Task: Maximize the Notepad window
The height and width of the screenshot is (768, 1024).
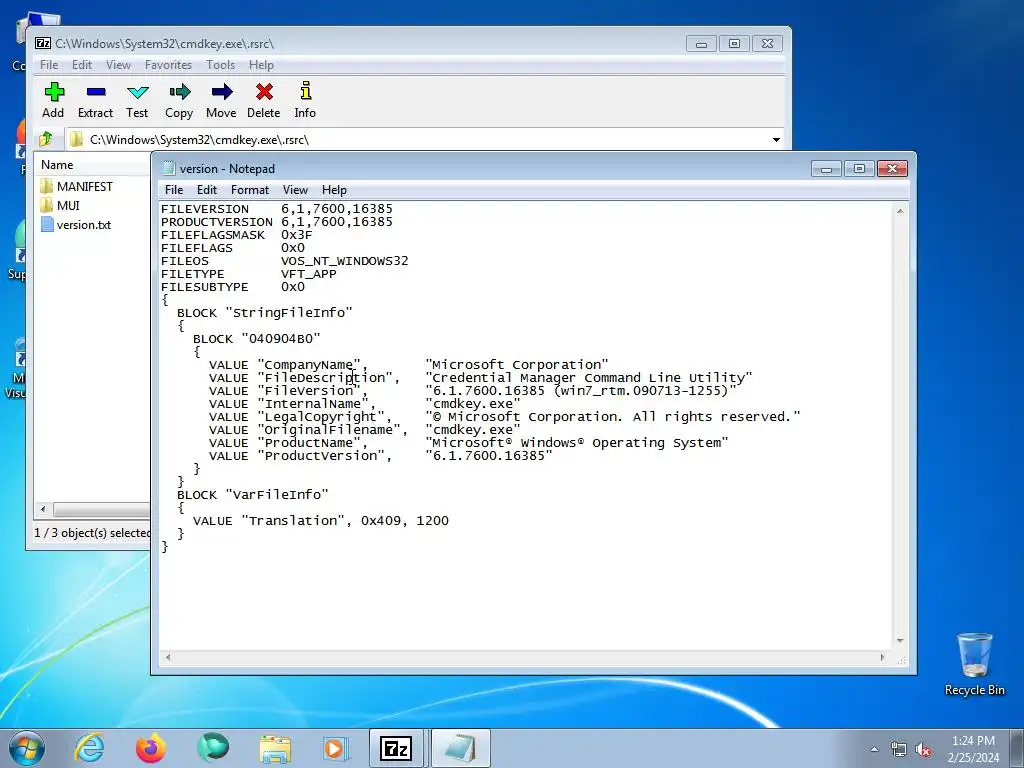Action: pyautogui.click(x=859, y=169)
